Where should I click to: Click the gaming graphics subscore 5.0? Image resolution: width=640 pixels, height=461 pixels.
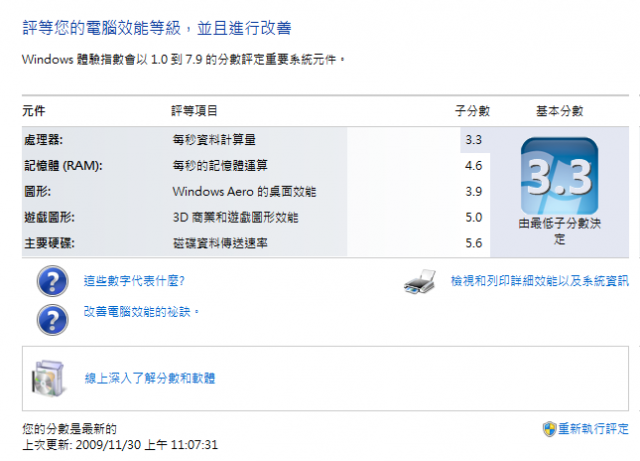473,217
